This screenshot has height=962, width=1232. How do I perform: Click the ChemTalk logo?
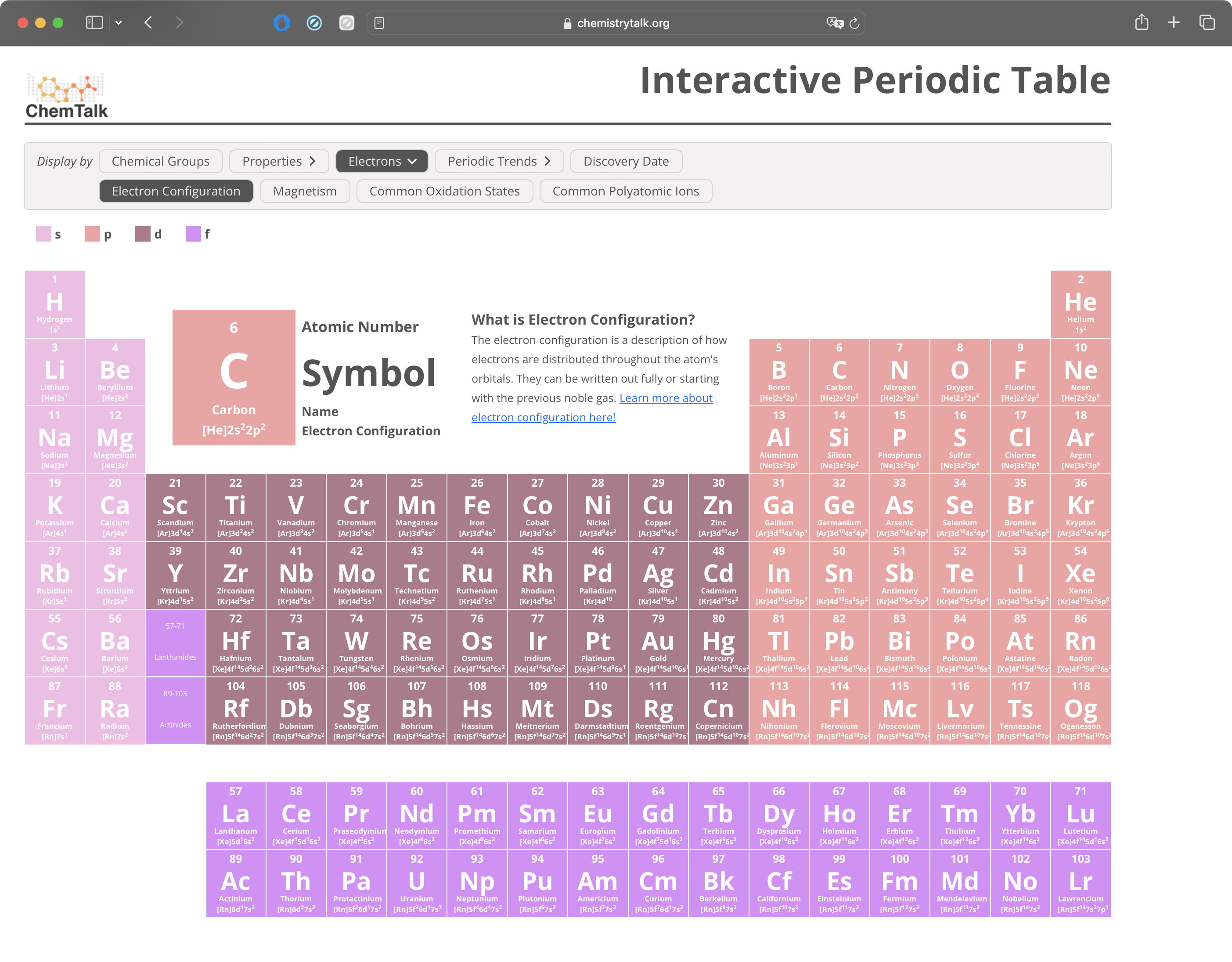click(67, 95)
